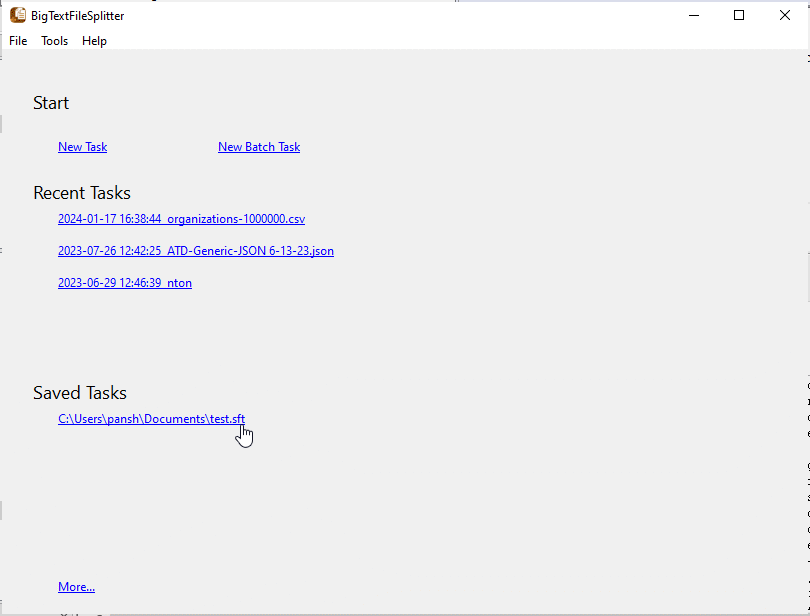The height and width of the screenshot is (616, 810).
Task: Close the BigTextFileSplitter window
Action: 785,15
